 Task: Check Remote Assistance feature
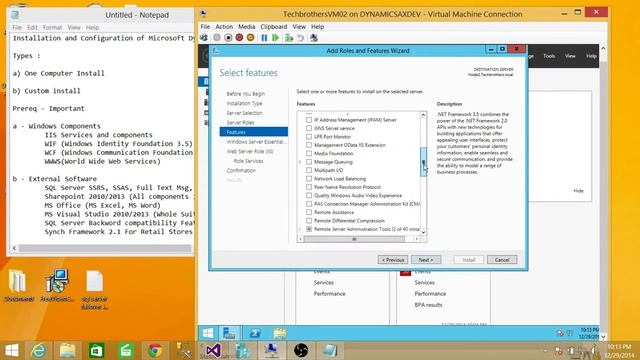[x=309, y=212]
